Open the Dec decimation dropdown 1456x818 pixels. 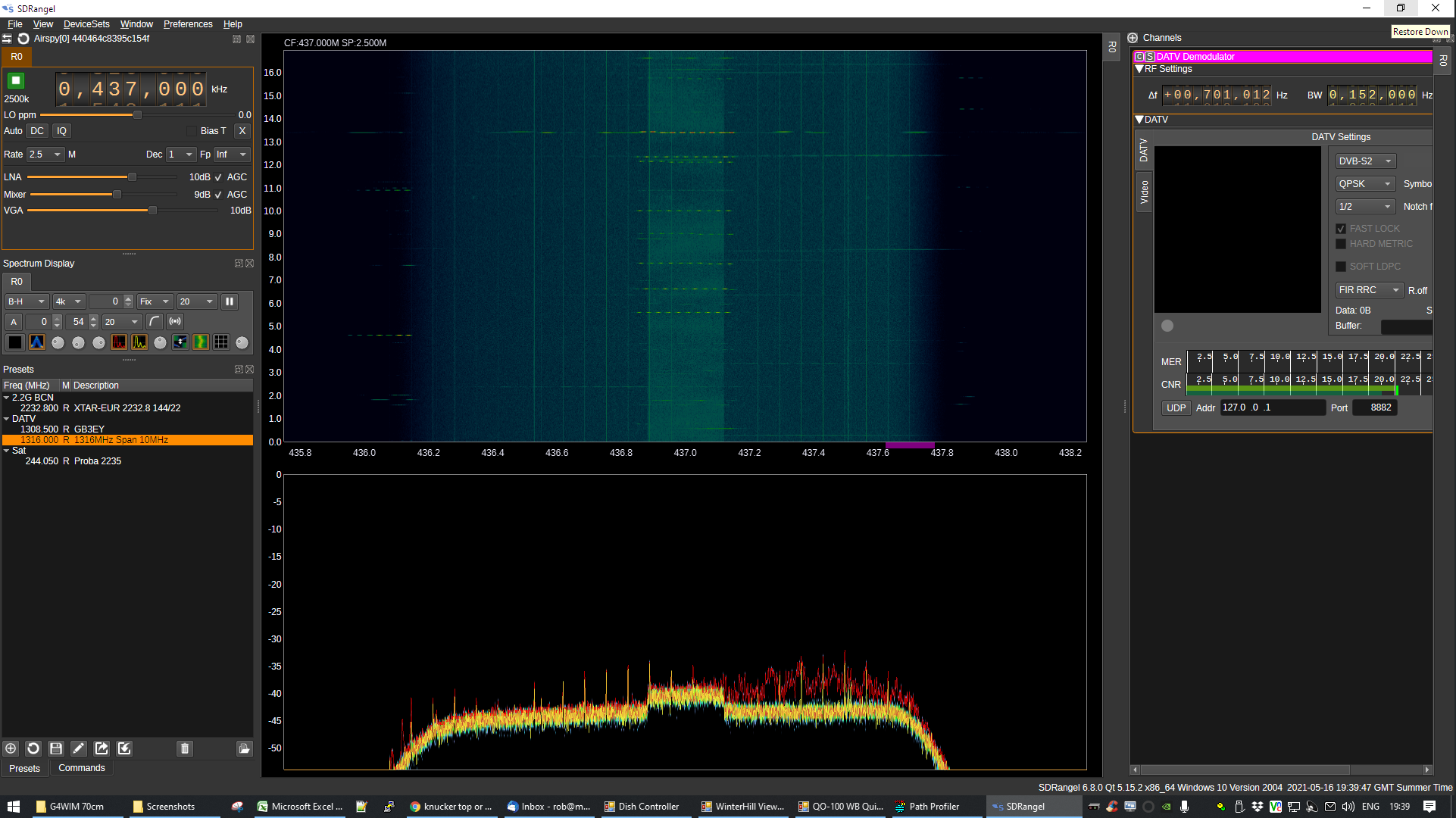[180, 155]
